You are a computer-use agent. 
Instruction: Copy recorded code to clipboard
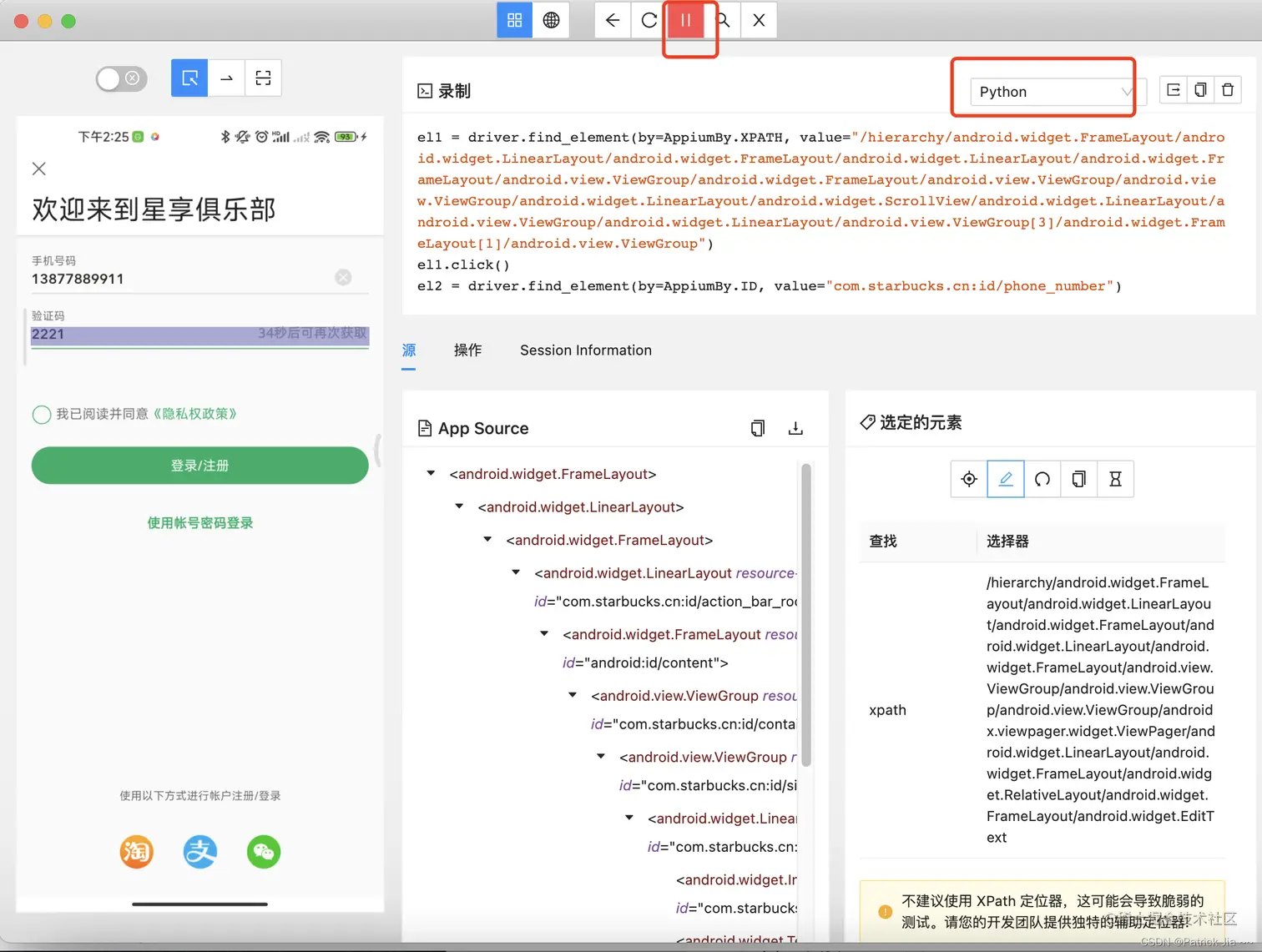[1200, 90]
